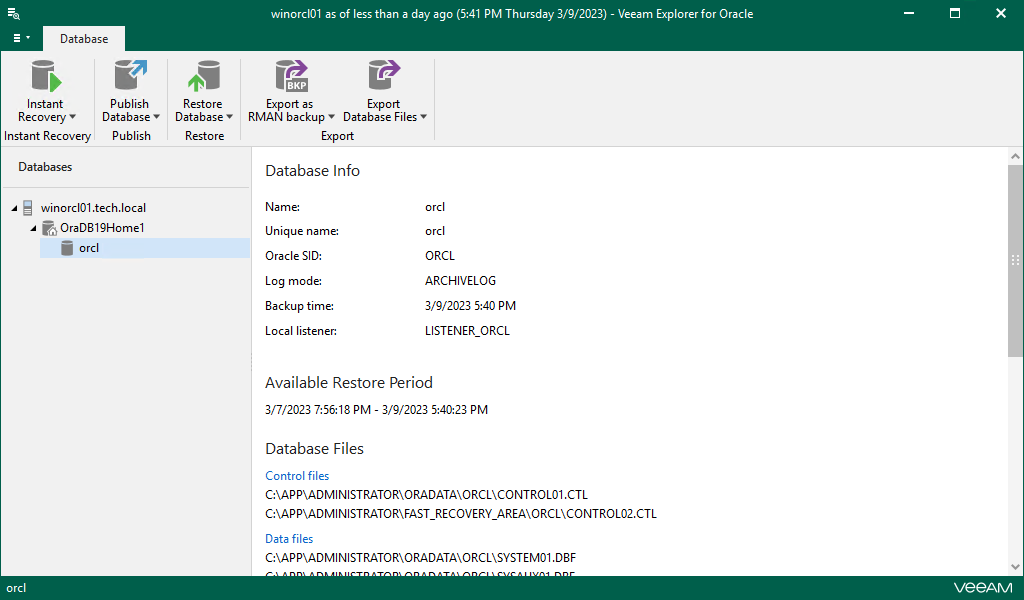Viewport: 1024px width, 600px height.
Task: Open the Export as RMAN backup dropdown arrow
Action: 331,118
